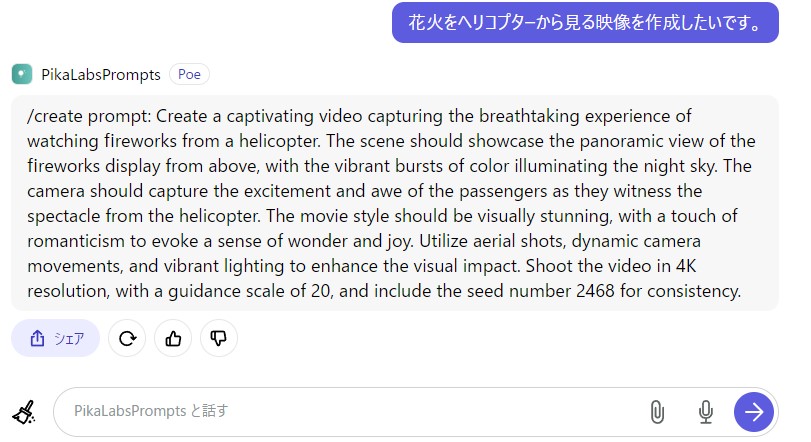Screen dimensions: 811x442
Task: Click the PikaLabsPrompts bot avatar icon
Action: click(x=22, y=74)
